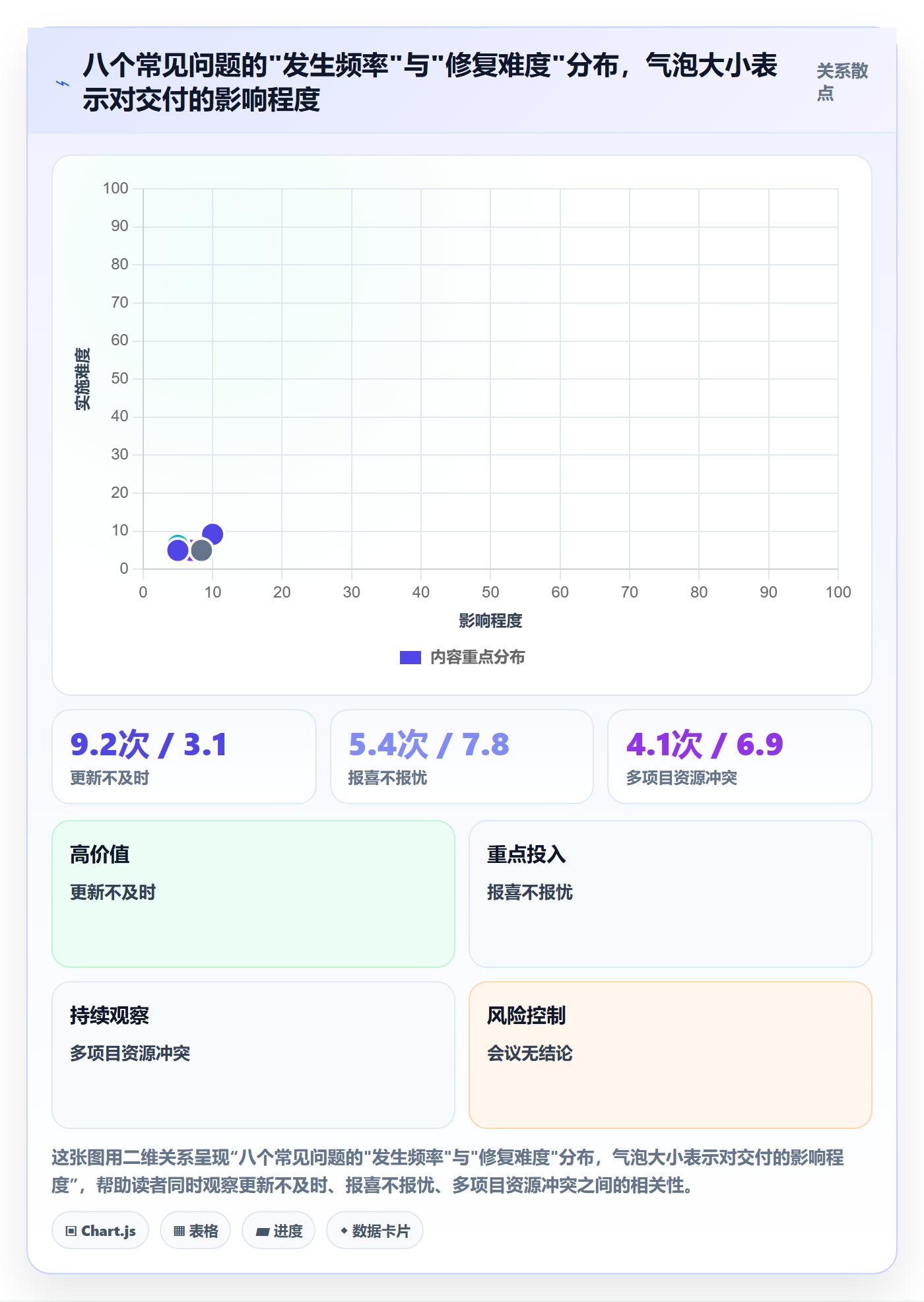924x1302 pixels.
Task: Click the 进度 tag pill
Action: [x=279, y=1231]
